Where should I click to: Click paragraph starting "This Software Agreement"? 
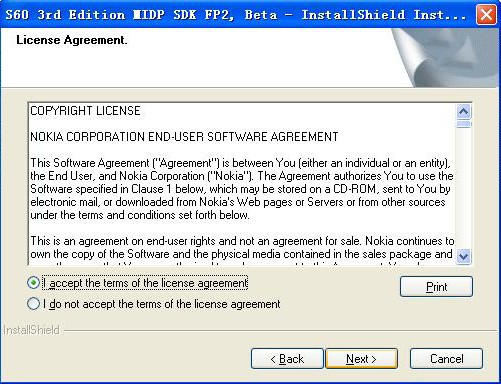pyautogui.click(x=242, y=189)
